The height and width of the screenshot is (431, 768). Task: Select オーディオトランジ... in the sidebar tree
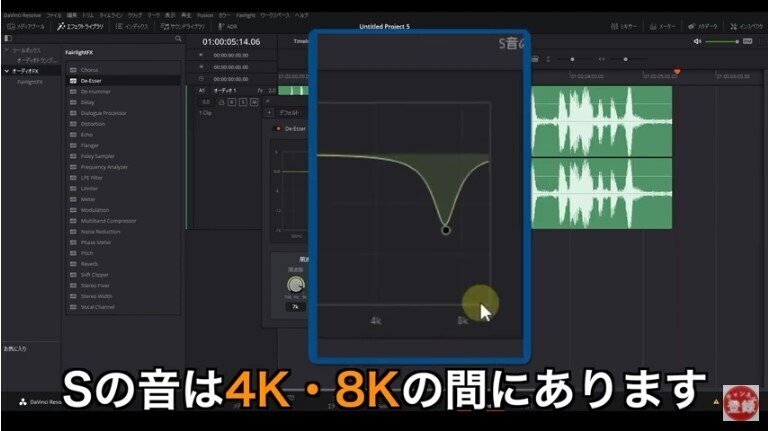point(37,60)
